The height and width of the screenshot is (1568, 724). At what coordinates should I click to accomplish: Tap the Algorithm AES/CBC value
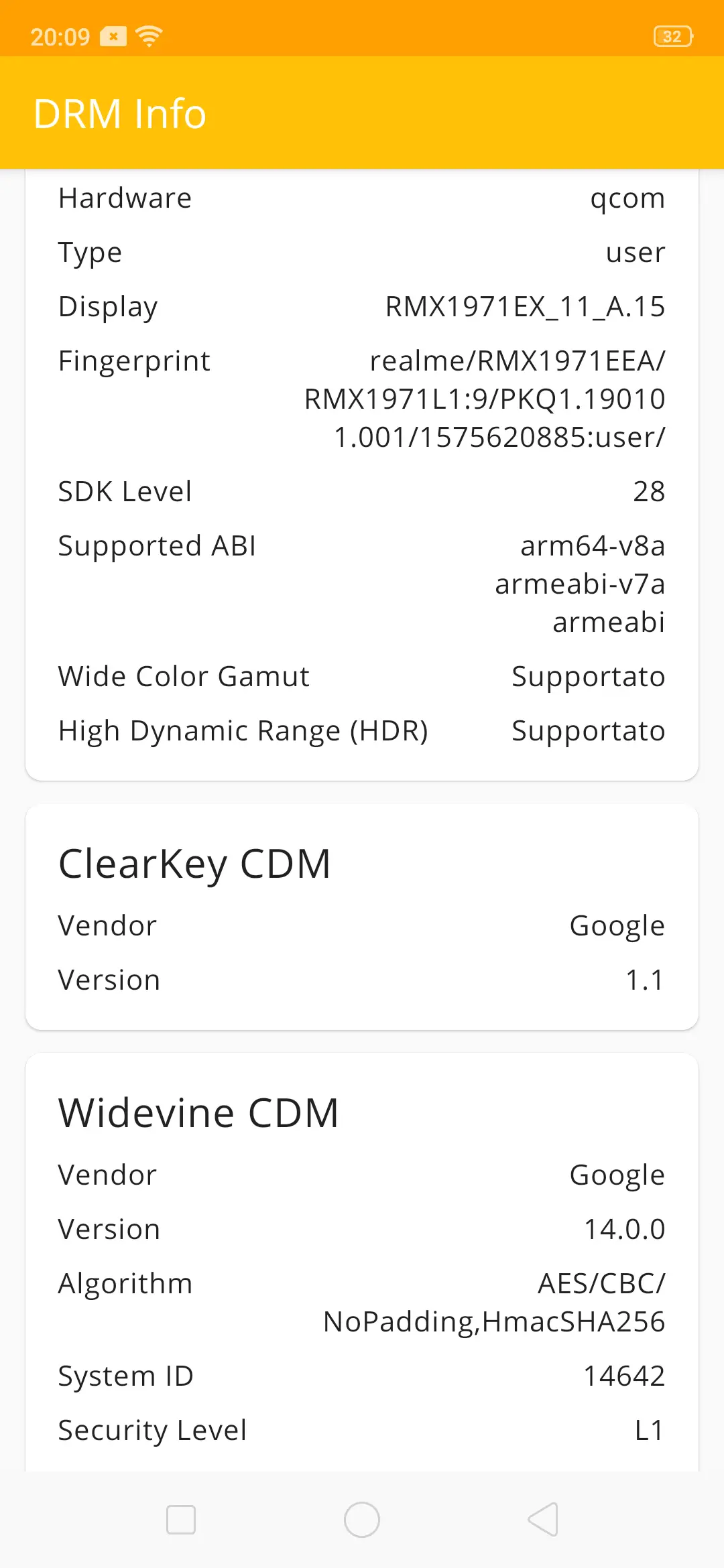click(x=601, y=1284)
